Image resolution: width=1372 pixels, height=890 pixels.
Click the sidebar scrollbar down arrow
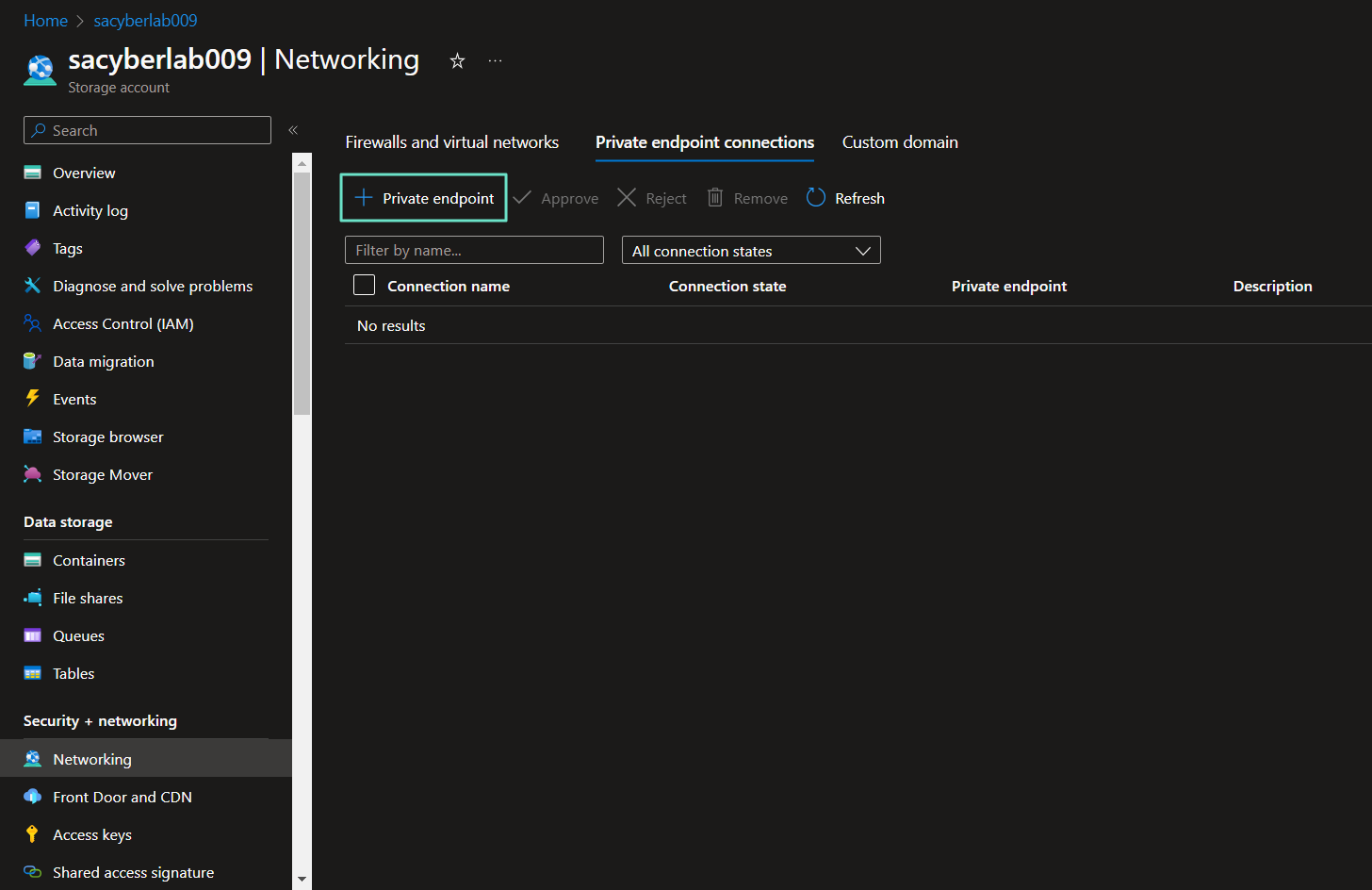pos(302,879)
